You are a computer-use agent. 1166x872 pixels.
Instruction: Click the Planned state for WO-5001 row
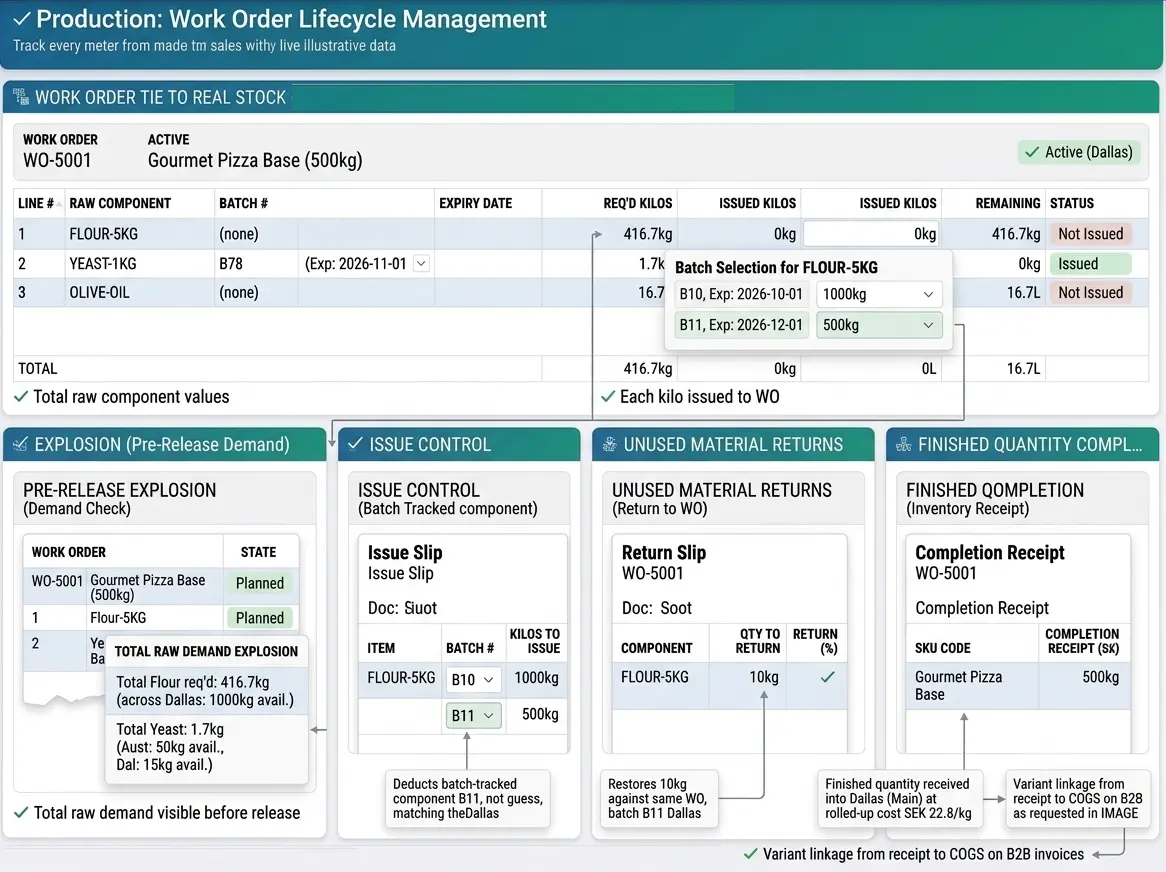(x=260, y=584)
